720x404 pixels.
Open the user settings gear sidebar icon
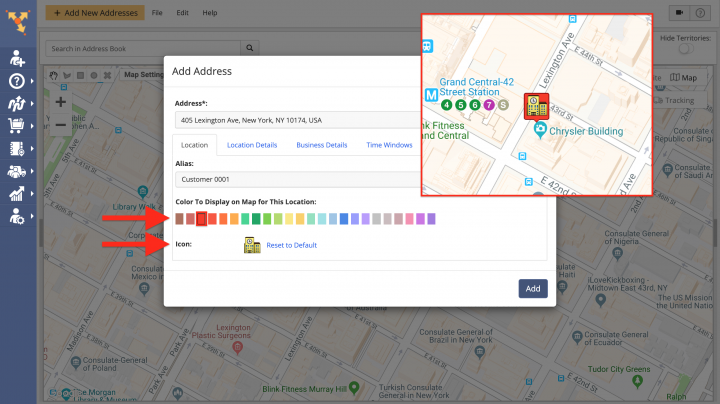point(17,216)
